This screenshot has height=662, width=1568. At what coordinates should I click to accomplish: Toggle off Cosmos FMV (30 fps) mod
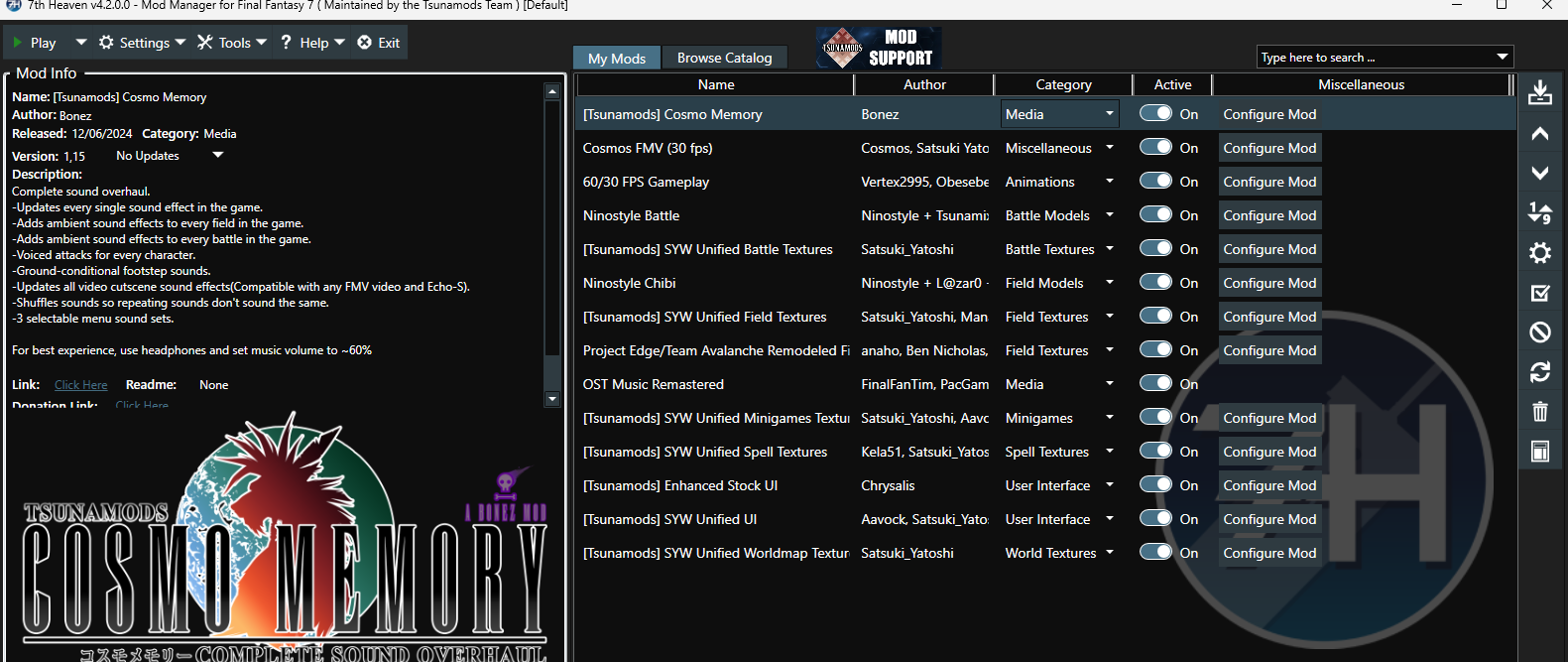[x=1155, y=147]
